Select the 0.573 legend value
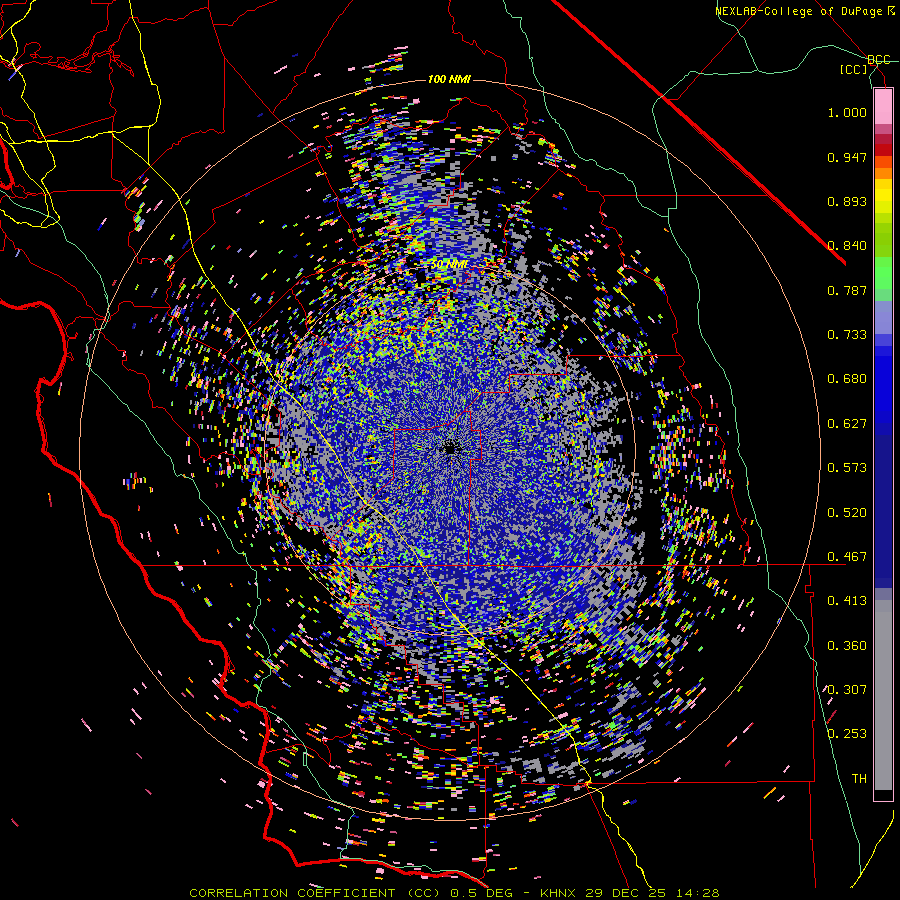 847,468
